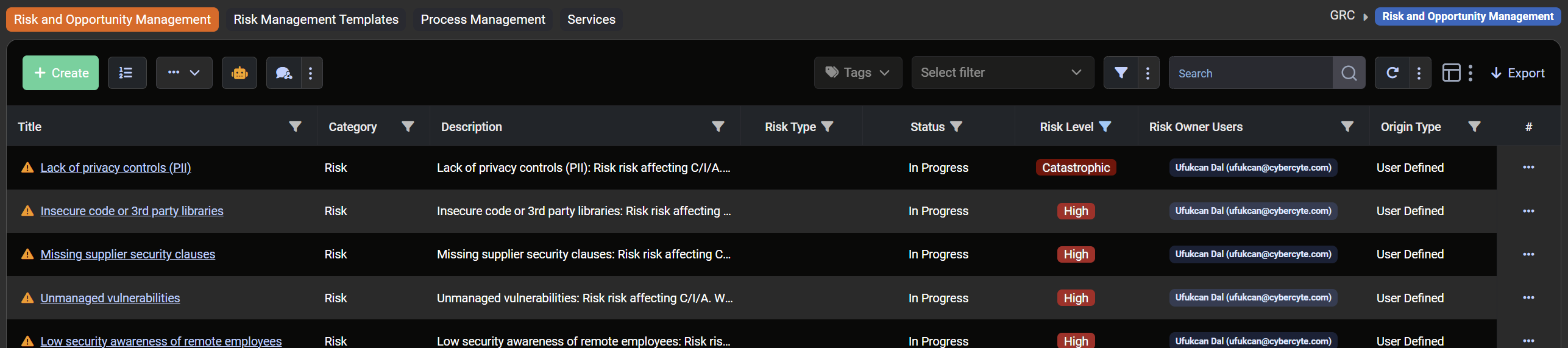Open the Unmanaged vulnerabilities risk link
Viewport: 1568px width, 348px height.
tap(110, 298)
